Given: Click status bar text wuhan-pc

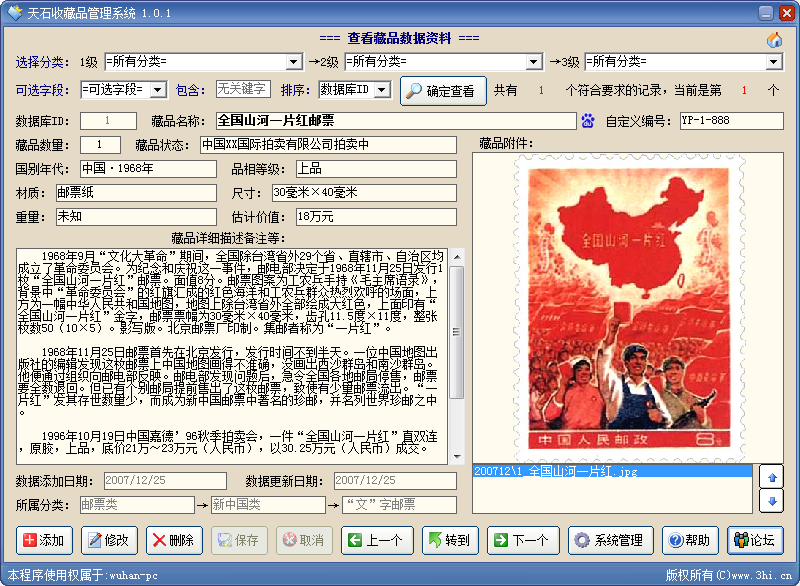Looking at the screenshot, I should click(134, 576).
